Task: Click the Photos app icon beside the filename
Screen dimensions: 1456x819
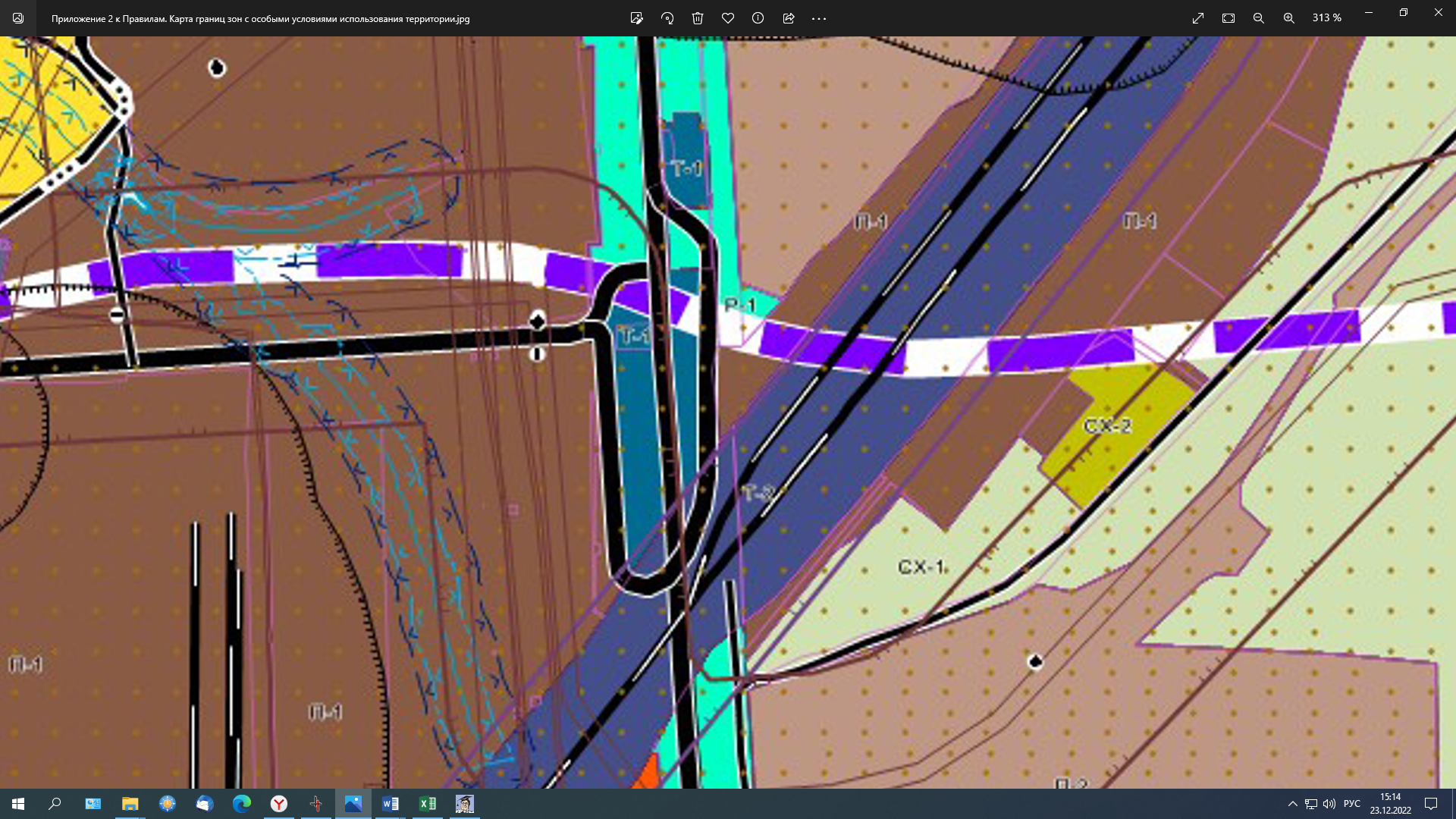Action: pos(18,18)
